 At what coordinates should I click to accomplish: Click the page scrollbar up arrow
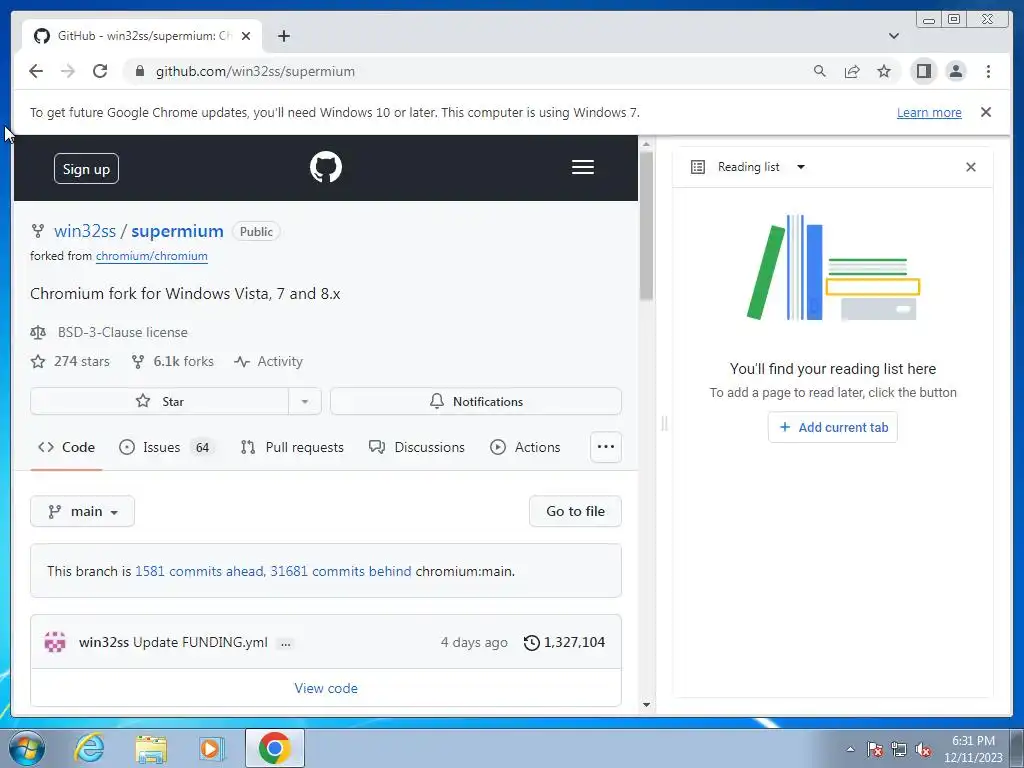click(x=647, y=144)
